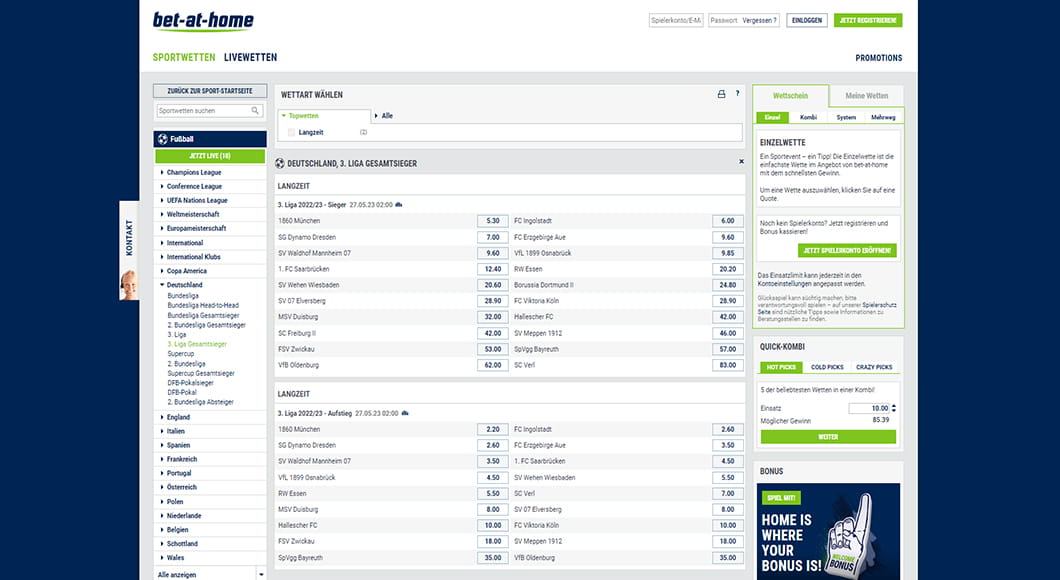The height and width of the screenshot is (580, 1060).
Task: Click the football icon next to Fußball
Action: (x=162, y=139)
